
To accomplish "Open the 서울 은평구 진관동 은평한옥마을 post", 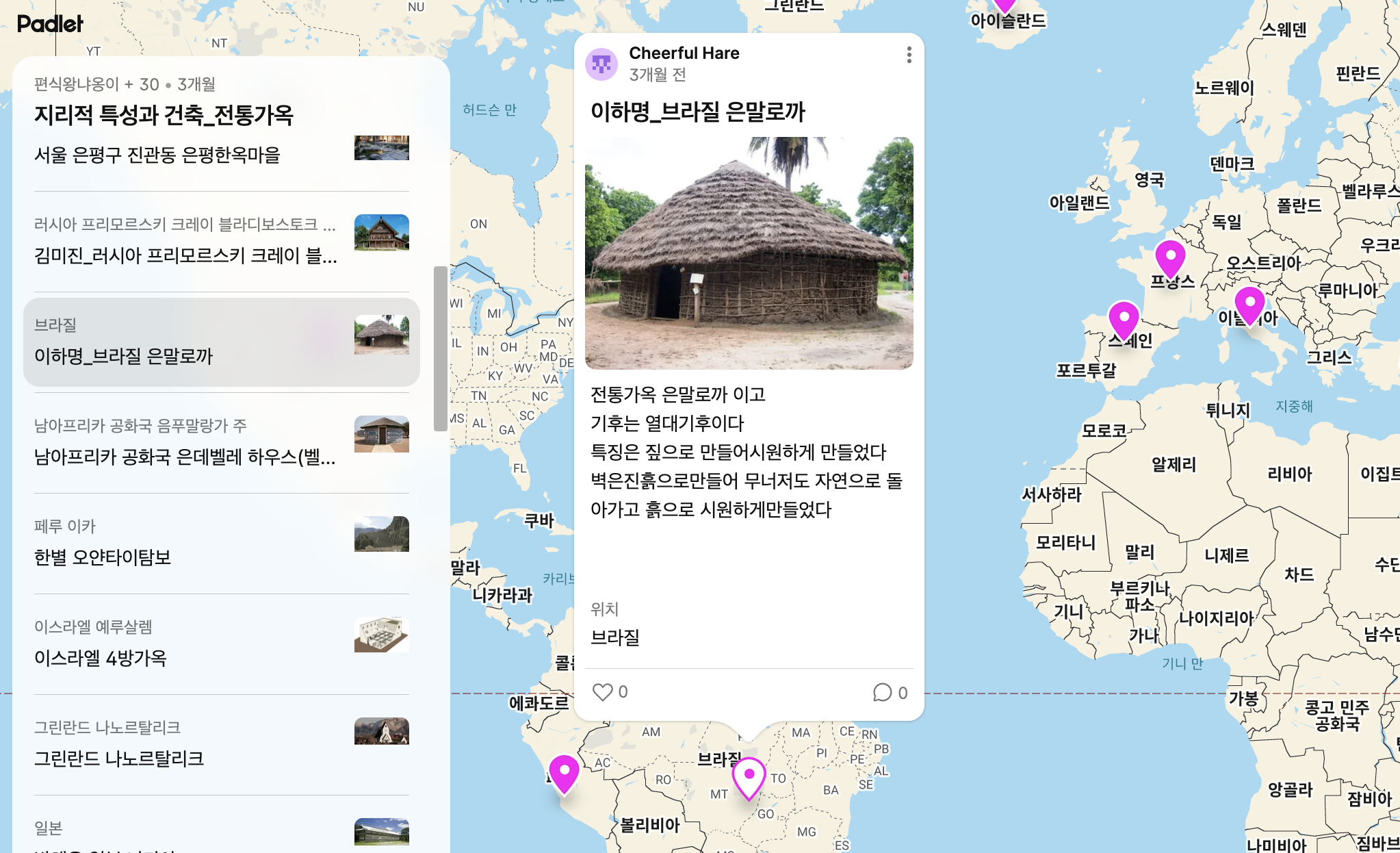I will 157,155.
